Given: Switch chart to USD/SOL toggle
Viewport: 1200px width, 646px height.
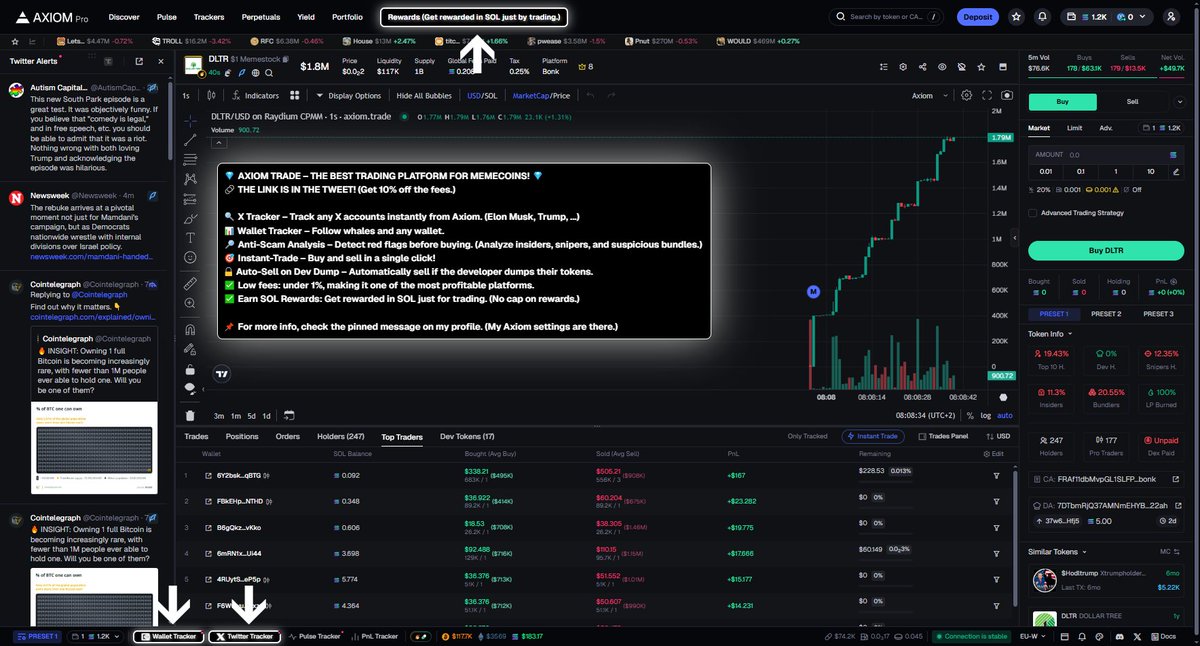Looking at the screenshot, I should coord(481,96).
